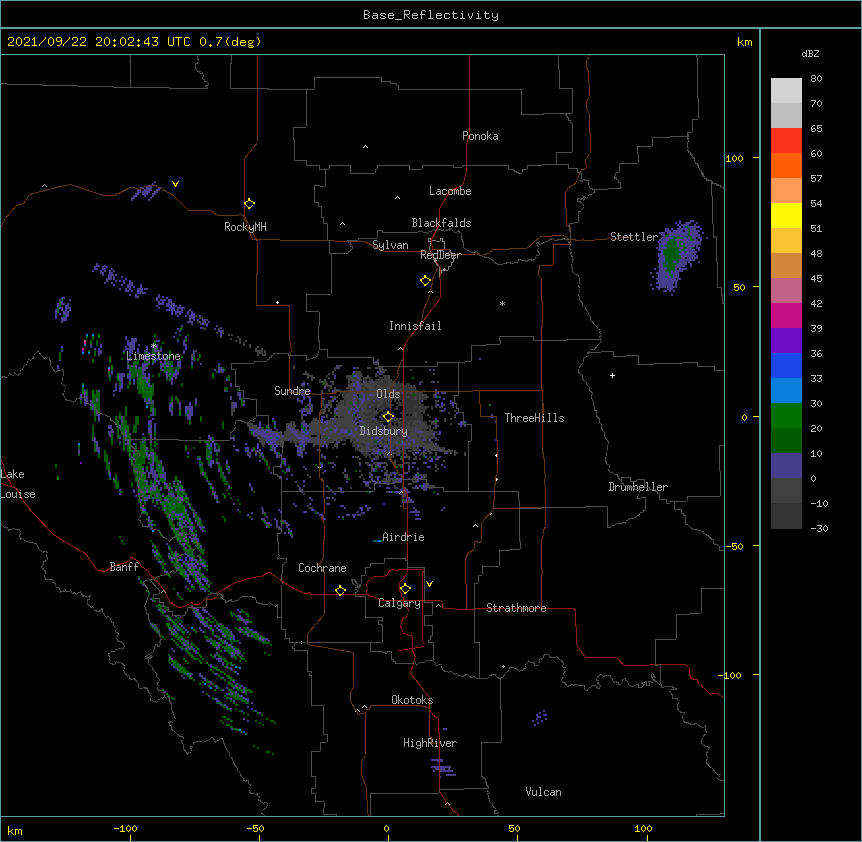Select the white 80 dBZ legend swatch
The height and width of the screenshot is (842, 862).
(x=786, y=91)
